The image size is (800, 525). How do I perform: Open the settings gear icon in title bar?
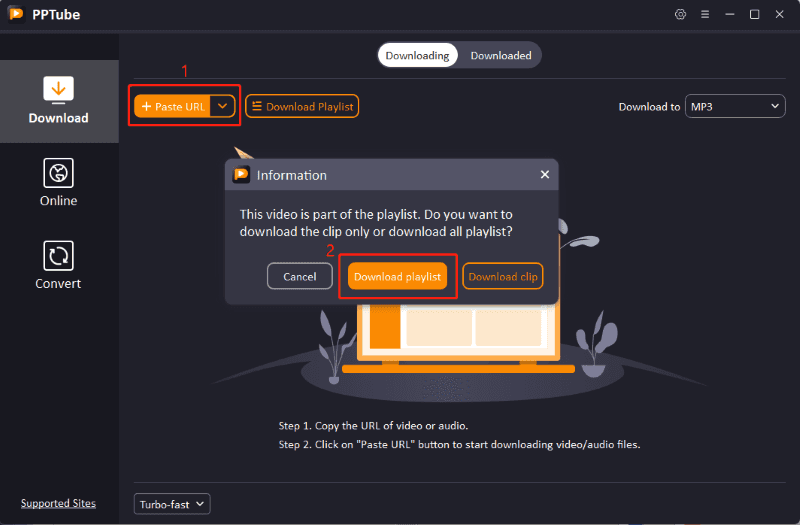click(681, 15)
